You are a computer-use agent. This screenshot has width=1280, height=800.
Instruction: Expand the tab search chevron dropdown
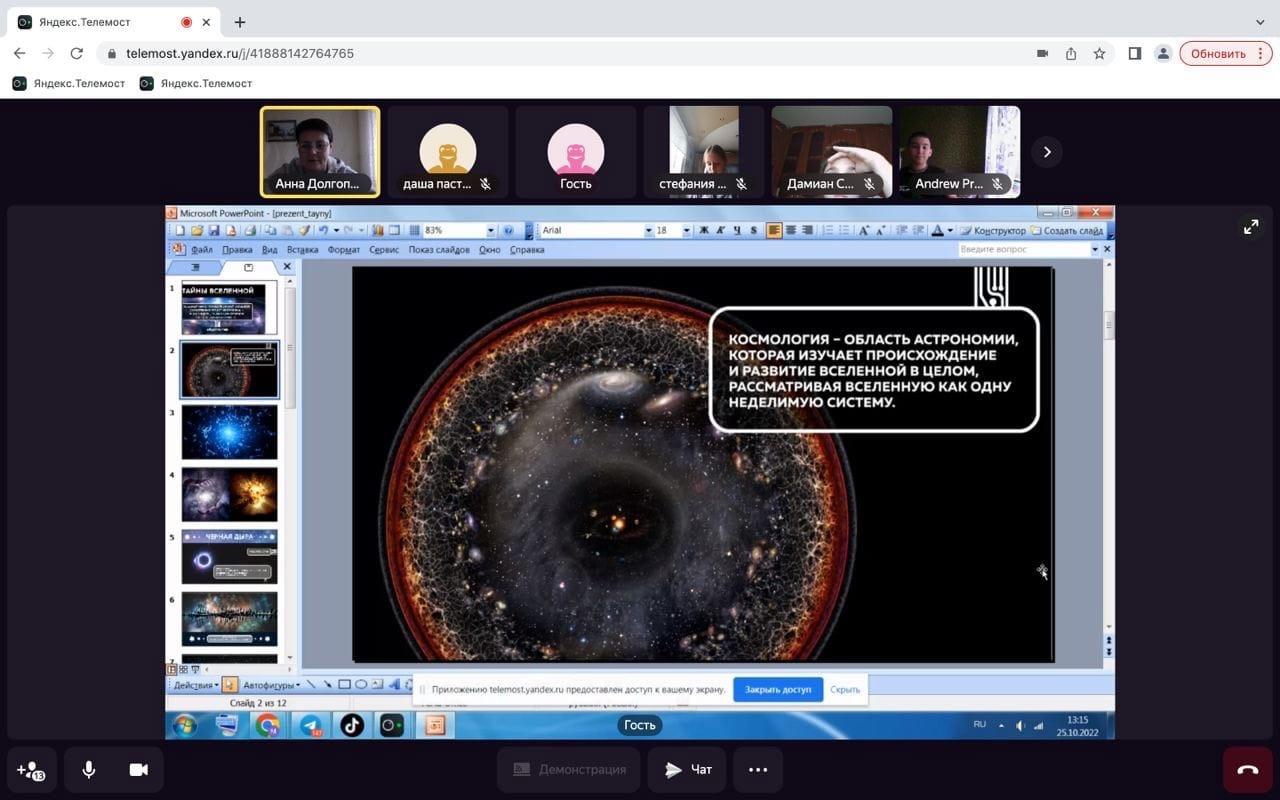coord(1259,22)
